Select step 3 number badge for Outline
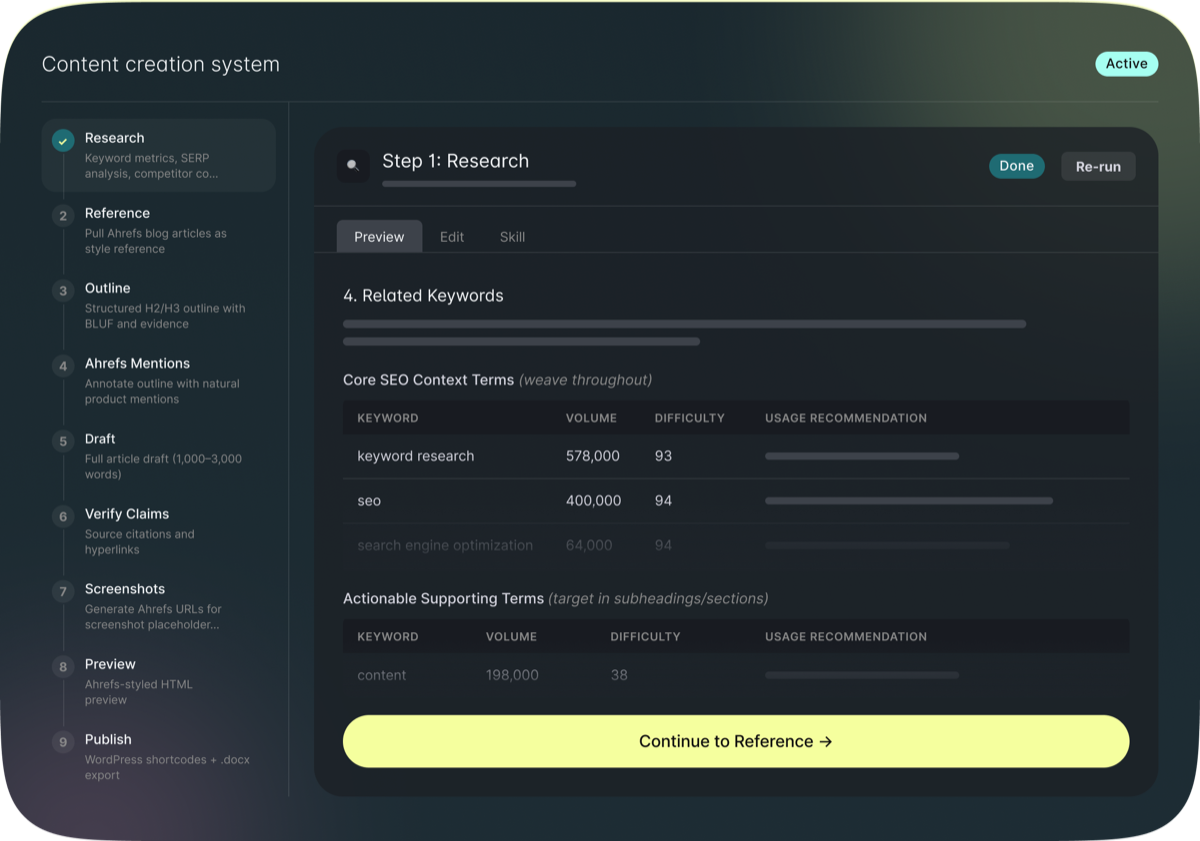1200x841 pixels. pos(63,291)
